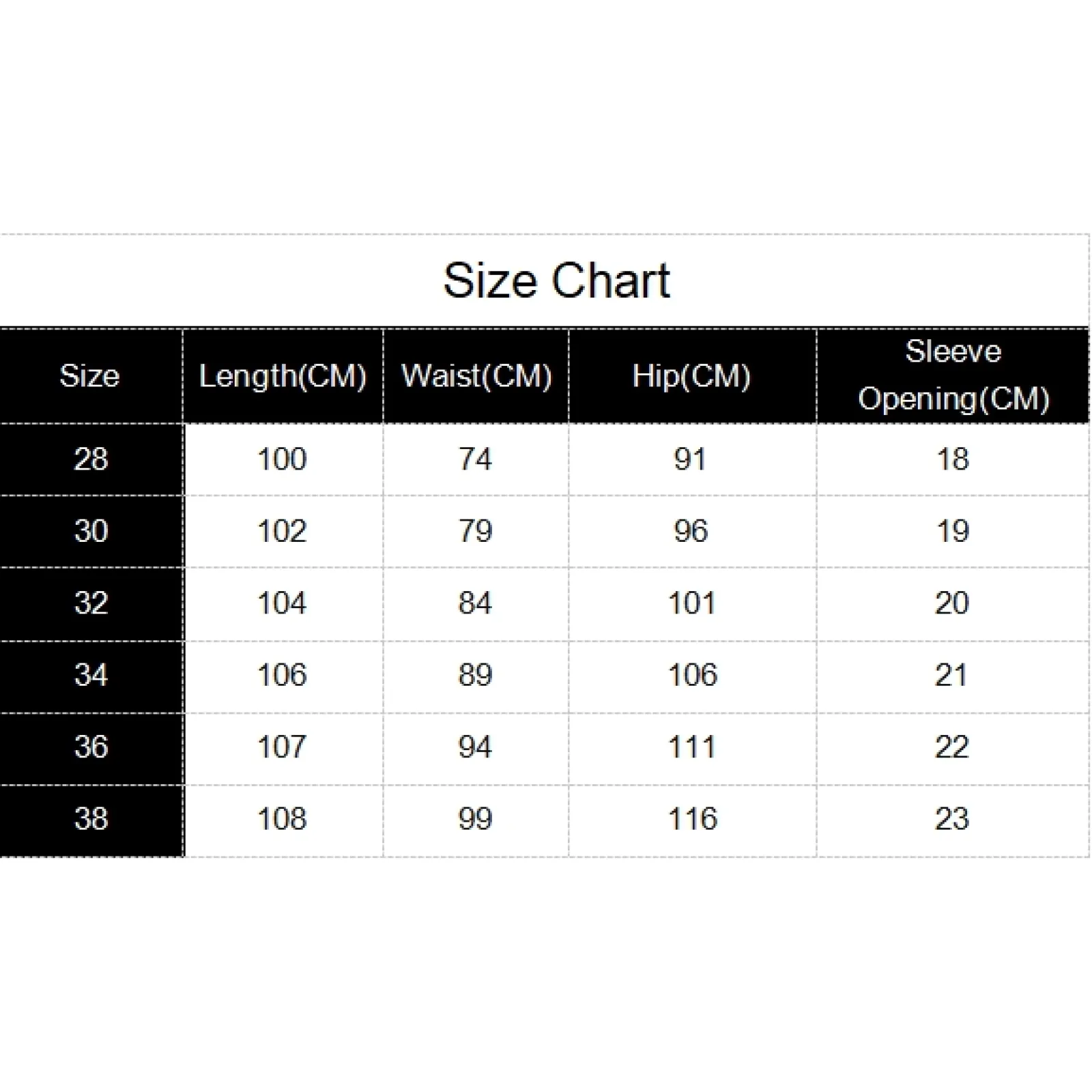Select the size 38 row label
This screenshot has width=1092, height=1092.
click(x=91, y=819)
